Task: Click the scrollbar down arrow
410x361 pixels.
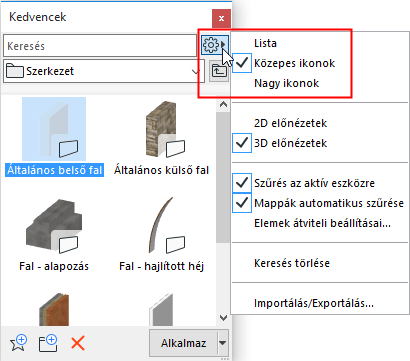Action: point(223,318)
